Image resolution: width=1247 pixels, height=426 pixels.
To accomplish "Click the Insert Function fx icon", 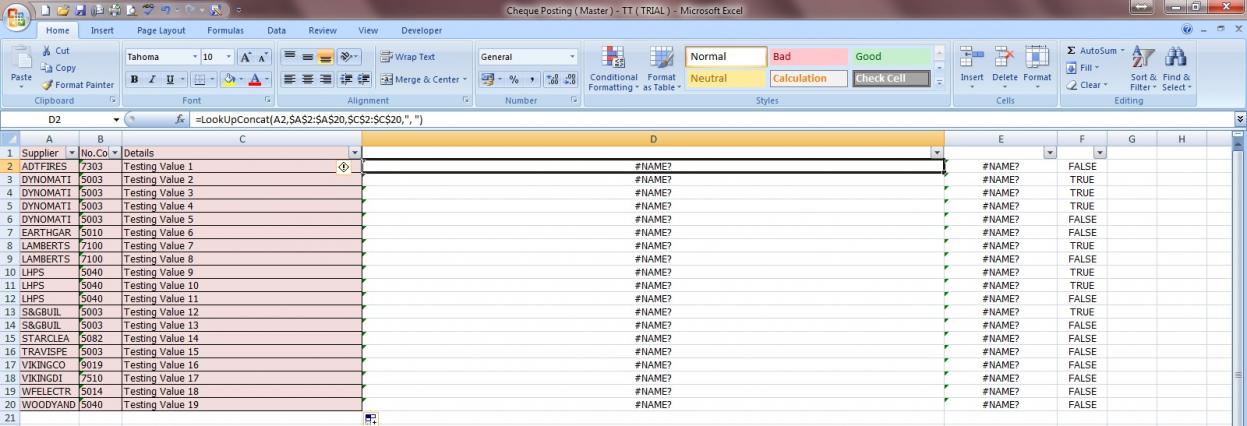I will (180, 119).
